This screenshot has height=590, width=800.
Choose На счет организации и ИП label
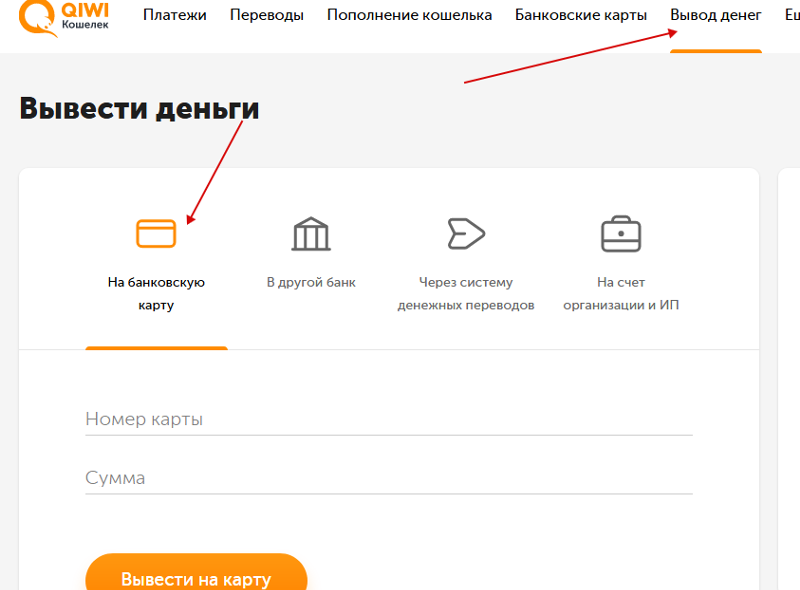[621, 294]
